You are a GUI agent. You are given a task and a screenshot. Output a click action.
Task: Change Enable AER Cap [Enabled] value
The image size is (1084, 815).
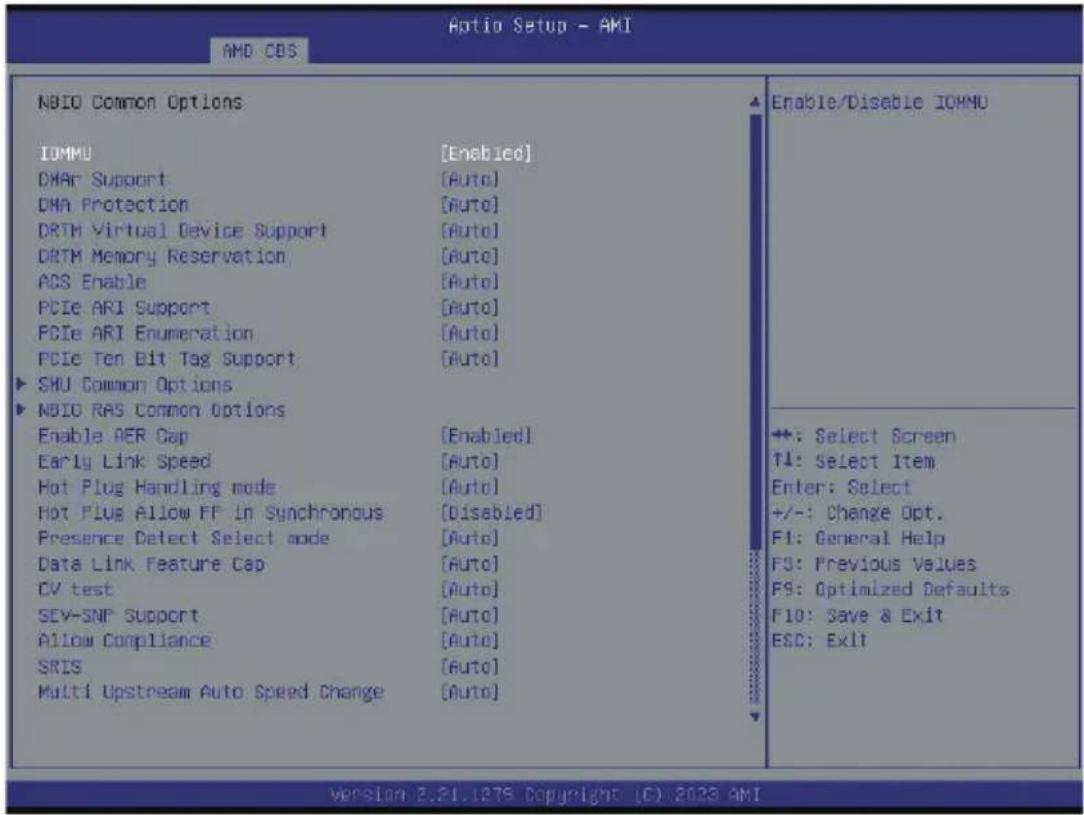486,436
